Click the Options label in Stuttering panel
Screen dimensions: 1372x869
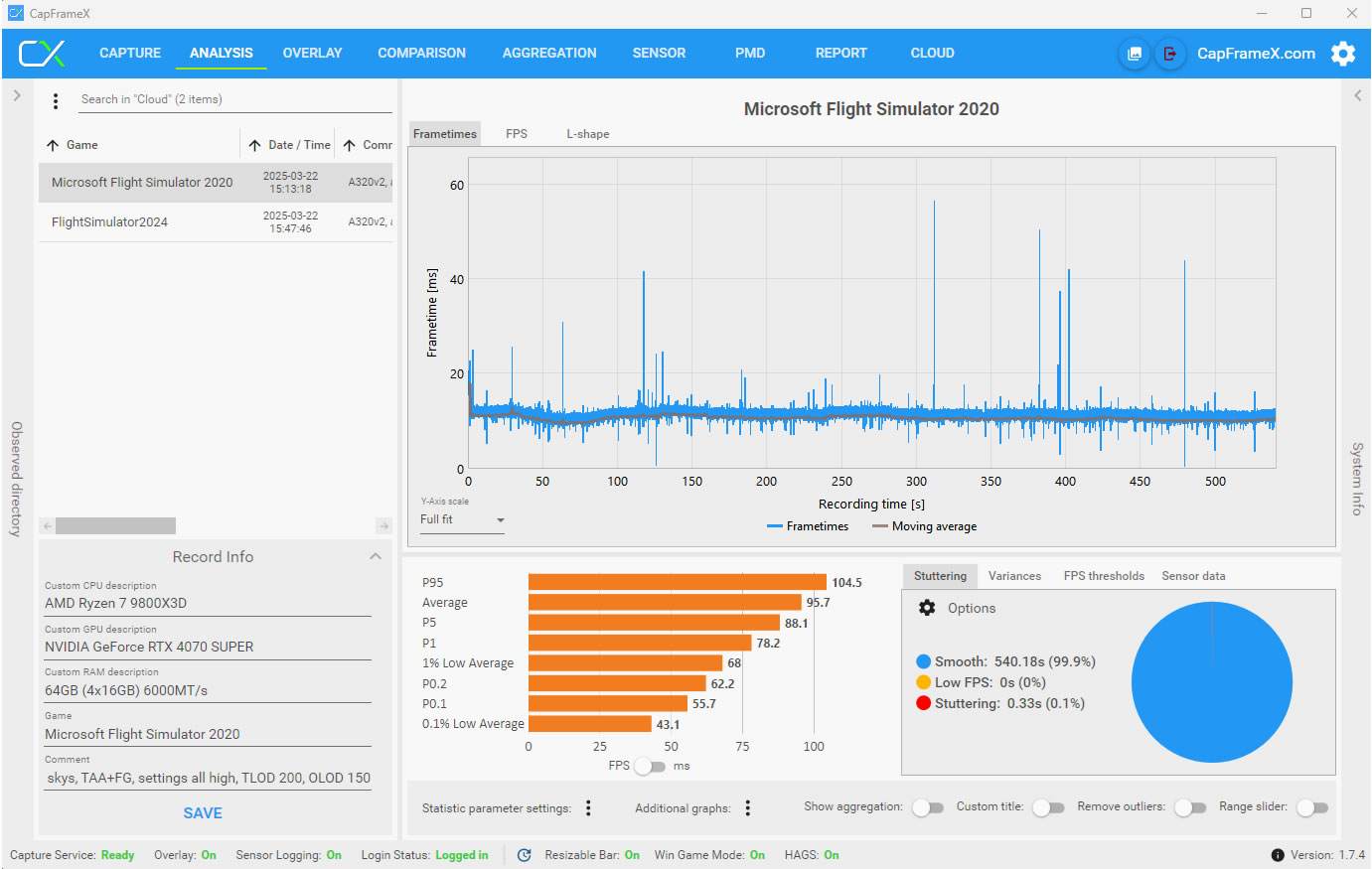(x=972, y=608)
